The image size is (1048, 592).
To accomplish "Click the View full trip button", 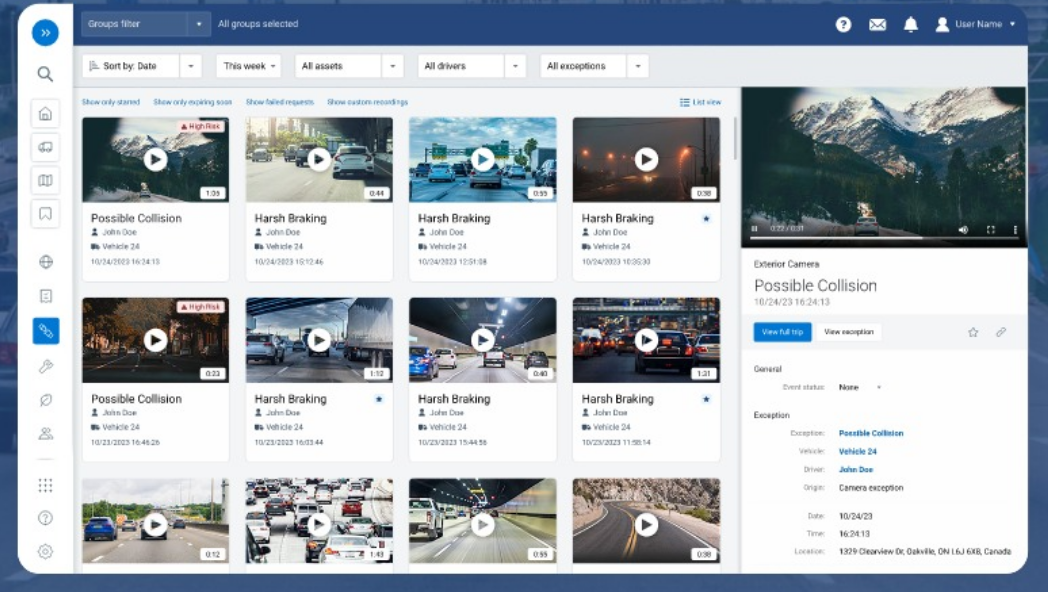I will [783, 332].
